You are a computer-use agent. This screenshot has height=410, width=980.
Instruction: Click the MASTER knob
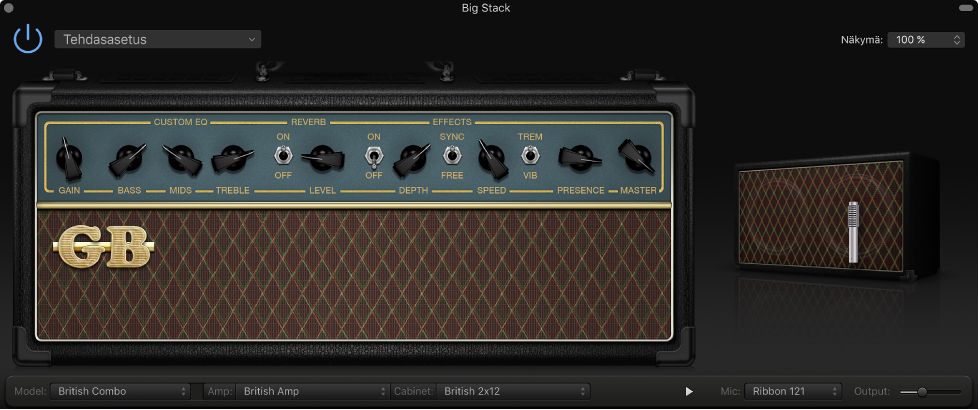[637, 156]
